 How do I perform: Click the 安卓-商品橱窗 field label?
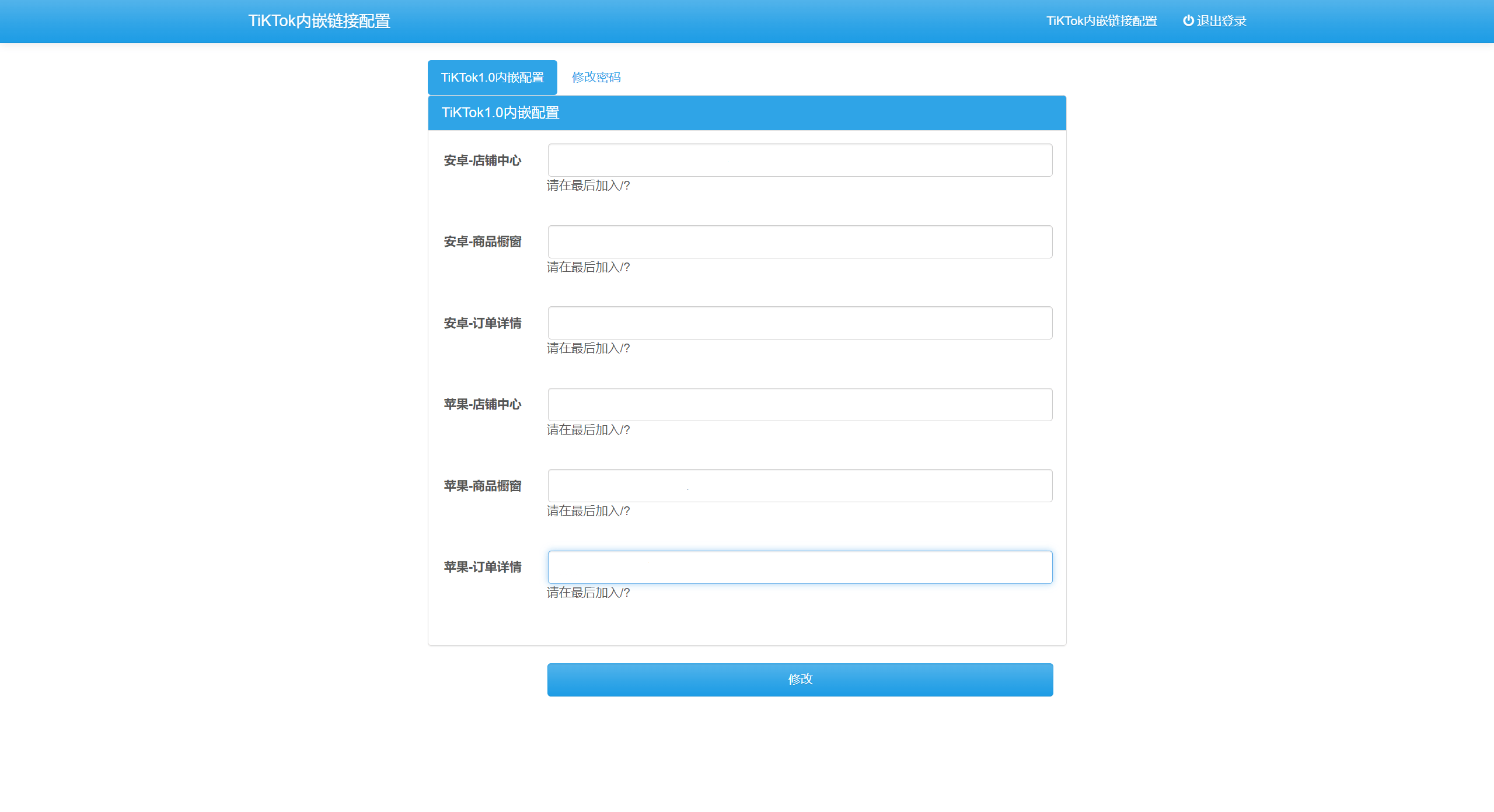pyautogui.click(x=482, y=242)
